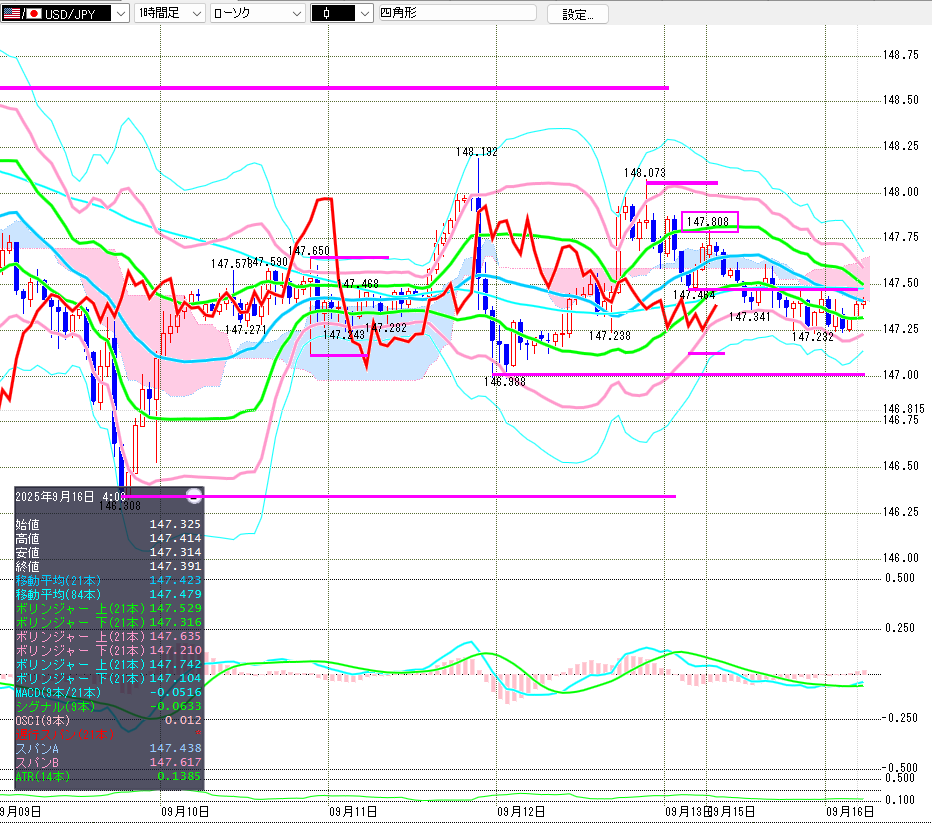Click the 四角形 shape input field
Image resolution: width=932 pixels, height=823 pixels.
pos(458,13)
